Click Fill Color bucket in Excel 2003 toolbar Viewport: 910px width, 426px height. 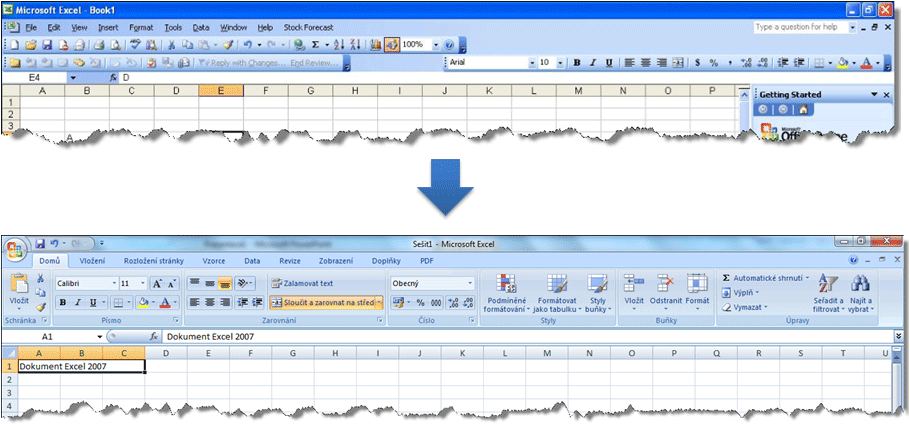tap(844, 62)
